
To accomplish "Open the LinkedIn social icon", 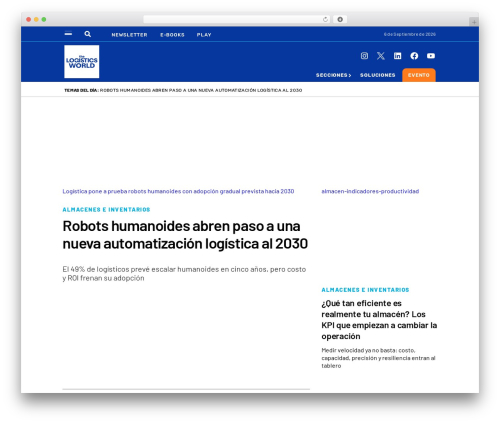I will click(397, 56).
